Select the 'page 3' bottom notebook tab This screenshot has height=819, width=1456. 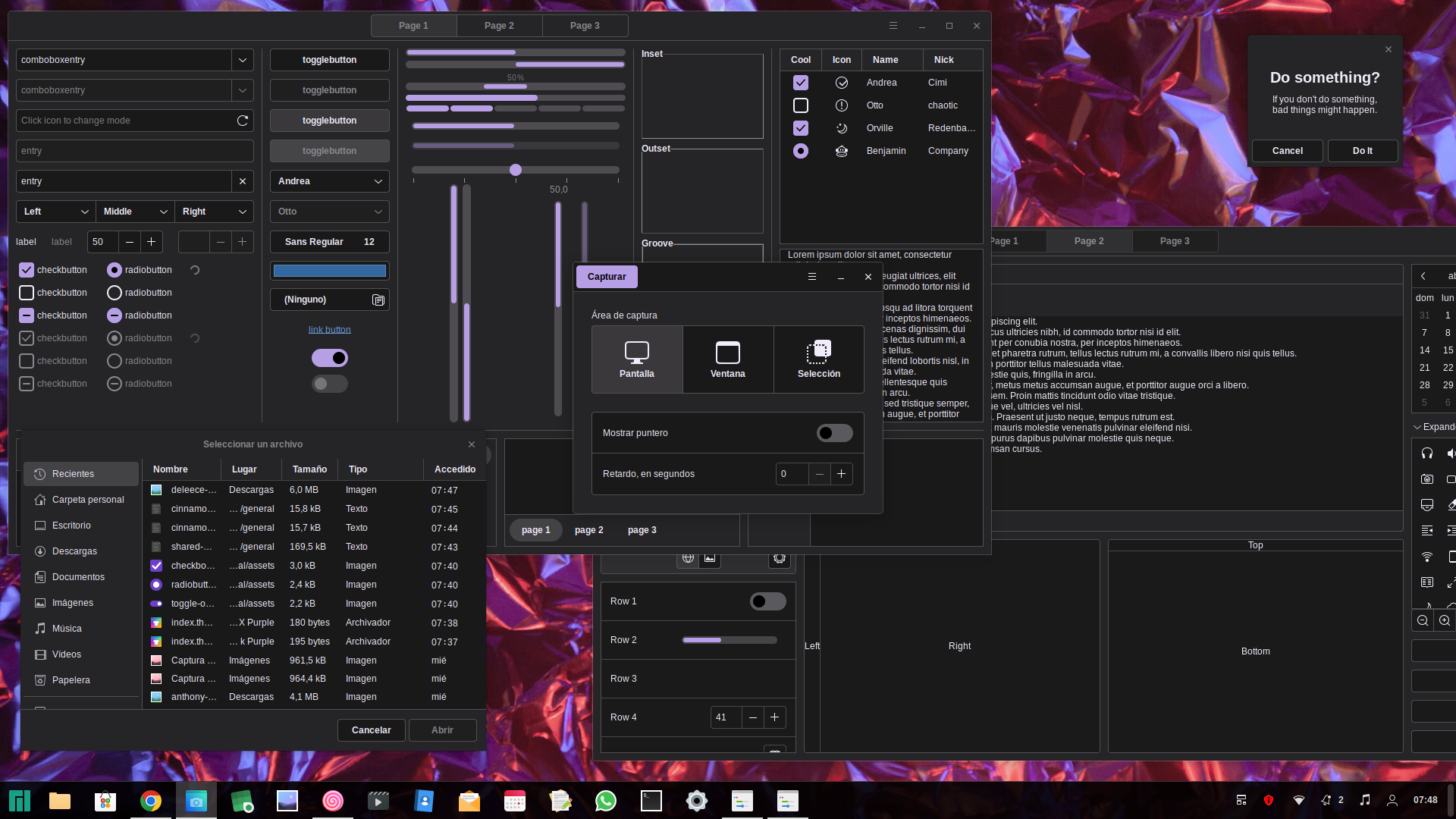[x=642, y=530]
